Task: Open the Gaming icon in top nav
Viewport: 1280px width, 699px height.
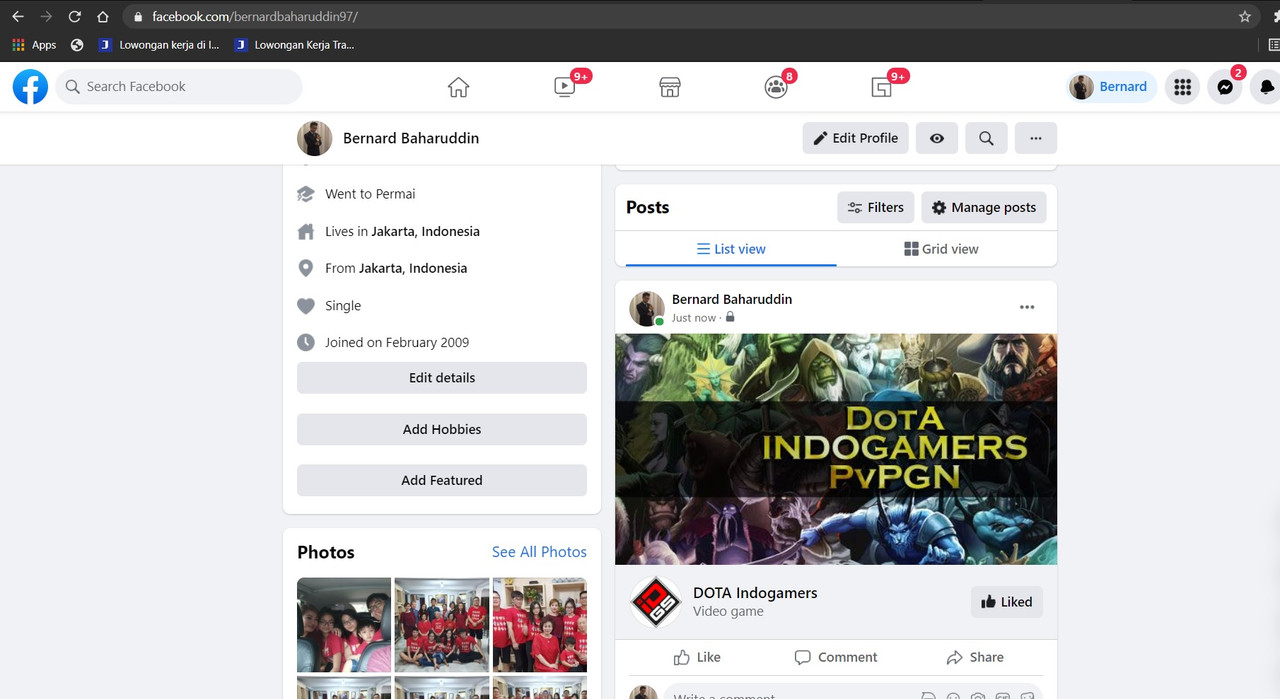Action: (881, 87)
